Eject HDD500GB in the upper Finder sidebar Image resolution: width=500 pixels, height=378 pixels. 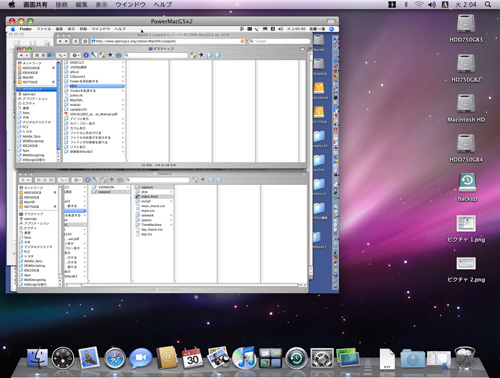click(53, 68)
